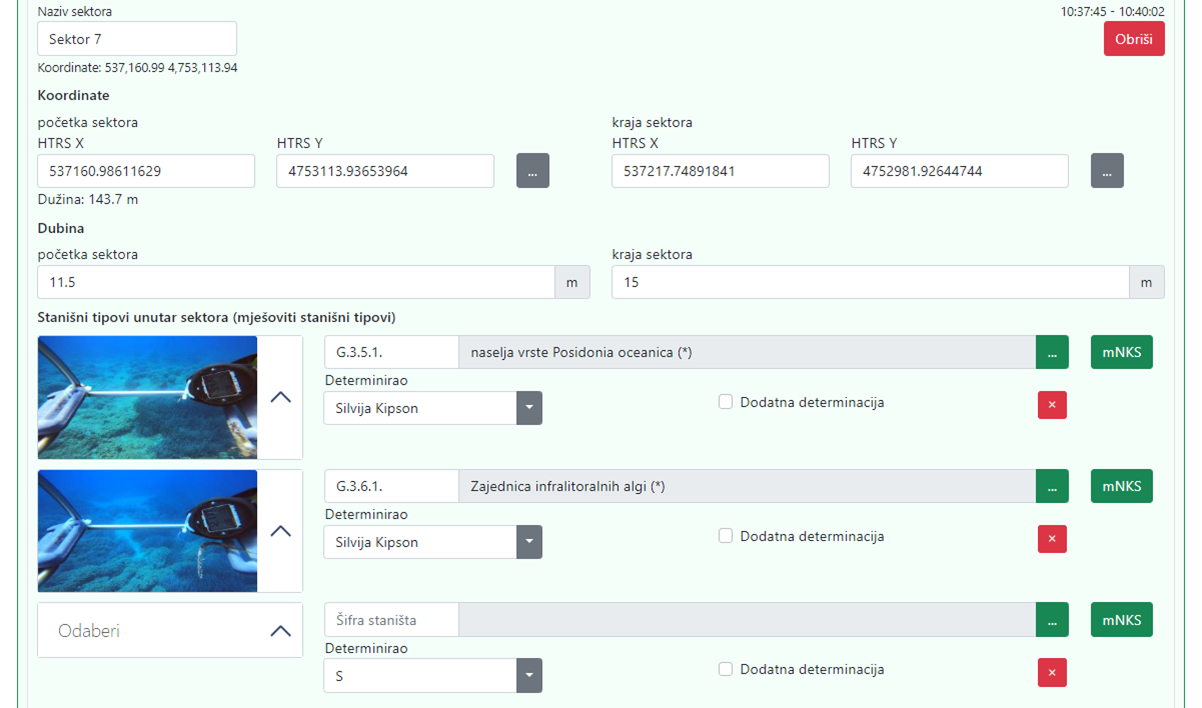Click the Šifra staništa input field

391,620
